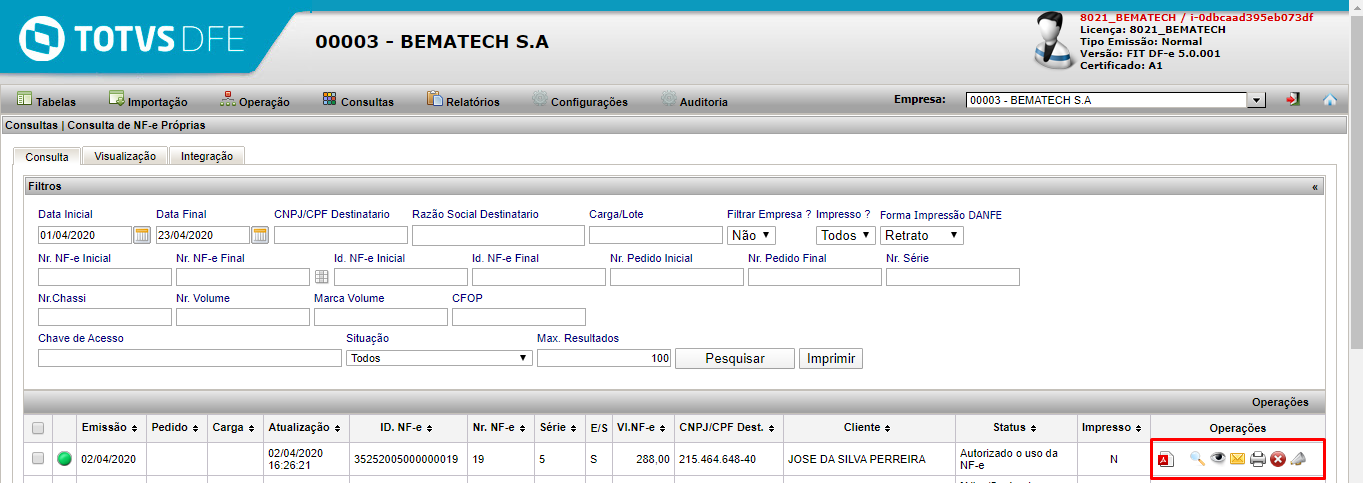The image size is (1363, 483).
Task: Open the Configurações menu
Action: click(580, 101)
